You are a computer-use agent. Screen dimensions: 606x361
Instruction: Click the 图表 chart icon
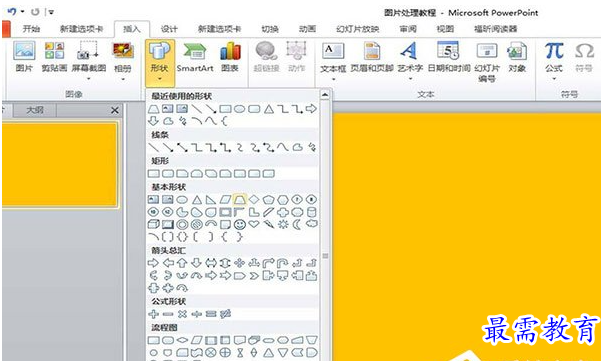tap(230, 57)
